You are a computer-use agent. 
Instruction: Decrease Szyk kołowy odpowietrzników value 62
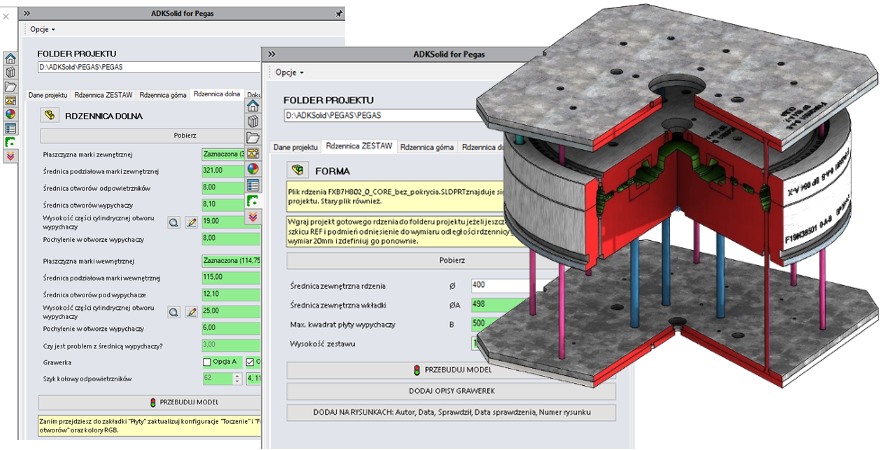coord(237,381)
